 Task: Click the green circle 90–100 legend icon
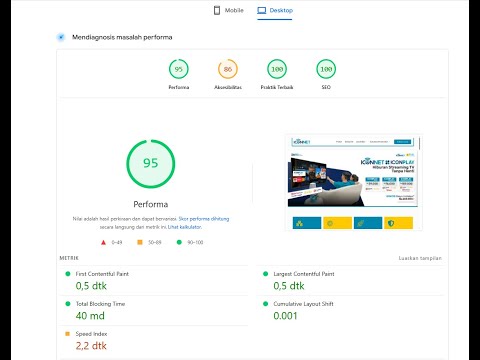[x=179, y=242]
